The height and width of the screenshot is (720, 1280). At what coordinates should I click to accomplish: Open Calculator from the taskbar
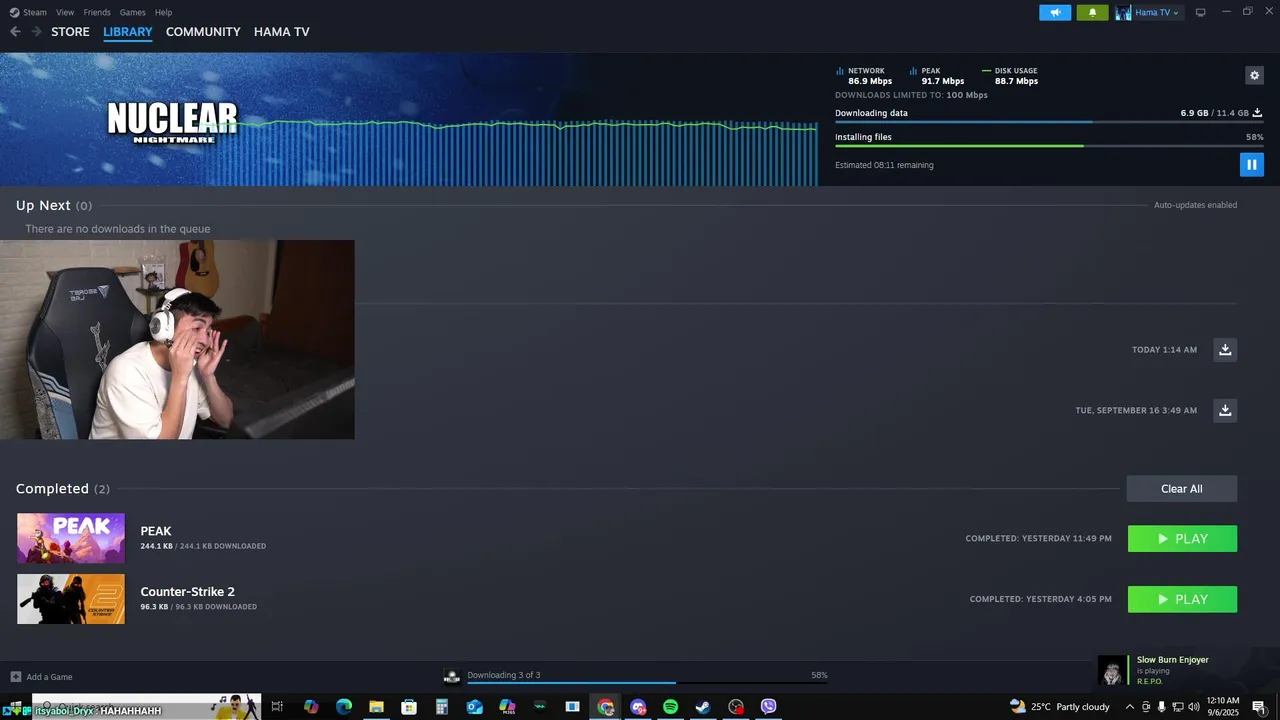(442, 707)
